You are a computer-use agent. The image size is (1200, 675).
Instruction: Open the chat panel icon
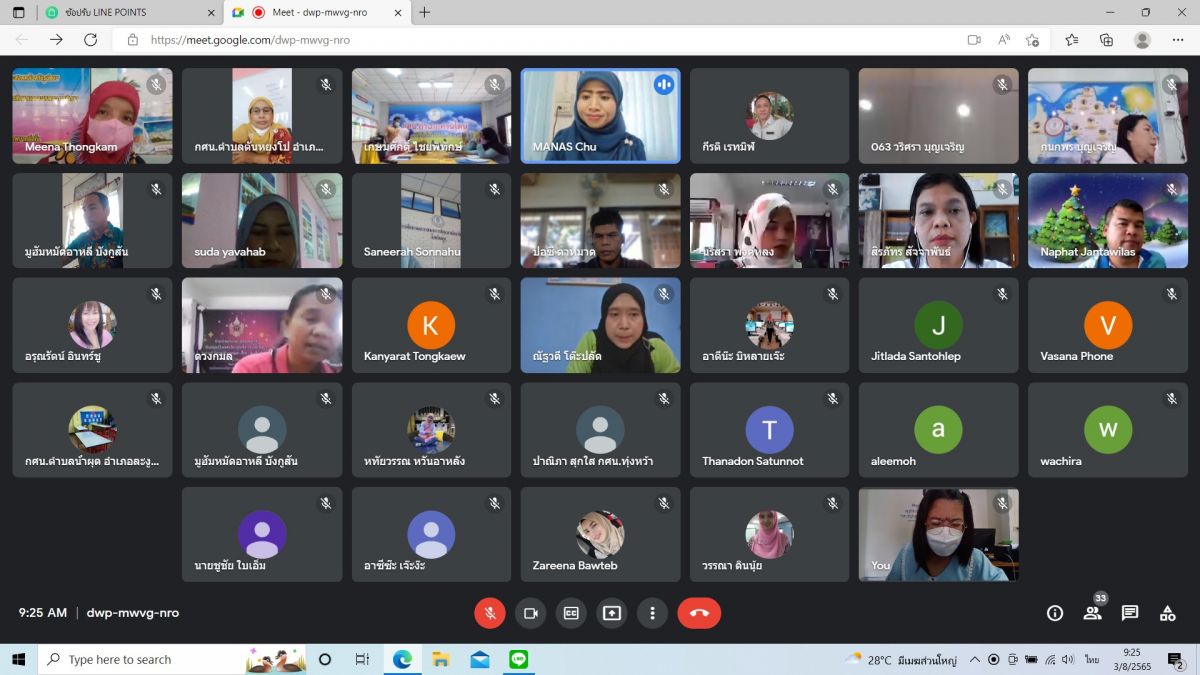(1130, 613)
